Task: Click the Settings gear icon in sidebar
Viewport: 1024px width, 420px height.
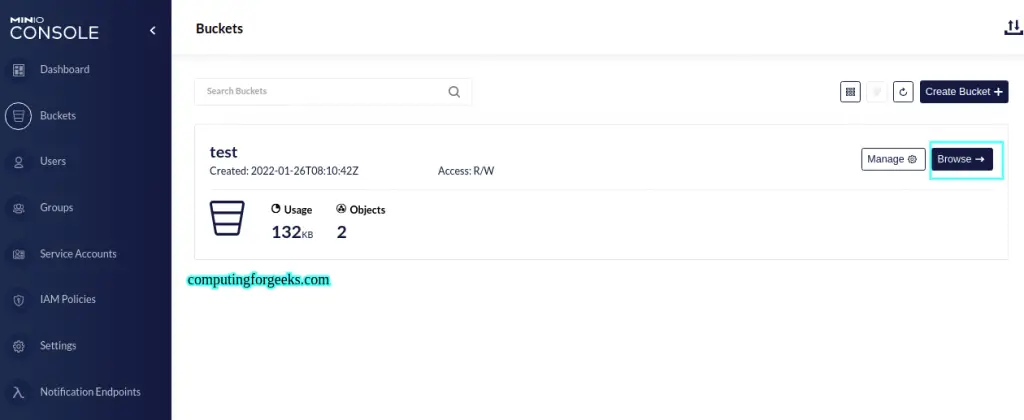Action: coord(18,346)
